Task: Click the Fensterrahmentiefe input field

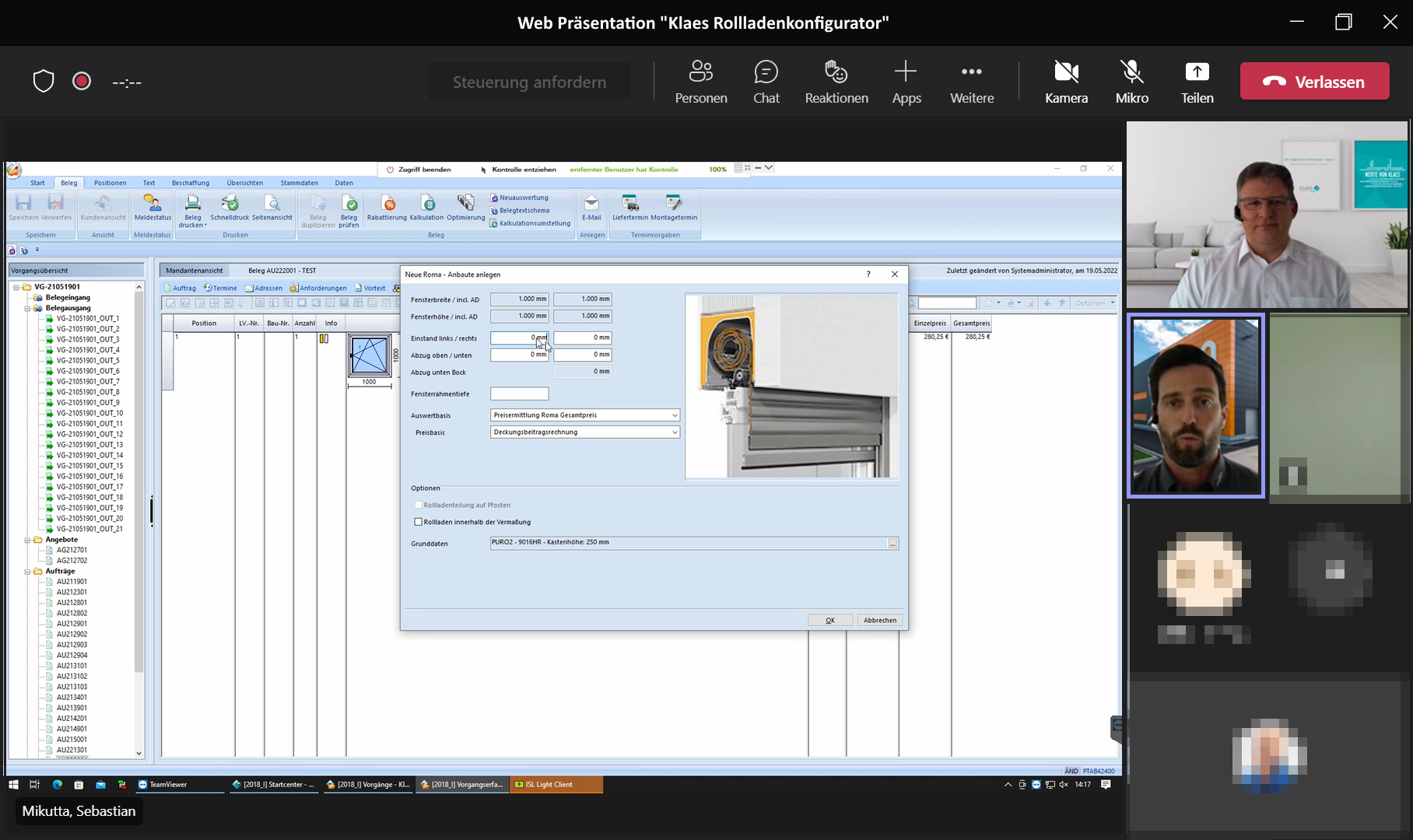Action: [x=519, y=394]
